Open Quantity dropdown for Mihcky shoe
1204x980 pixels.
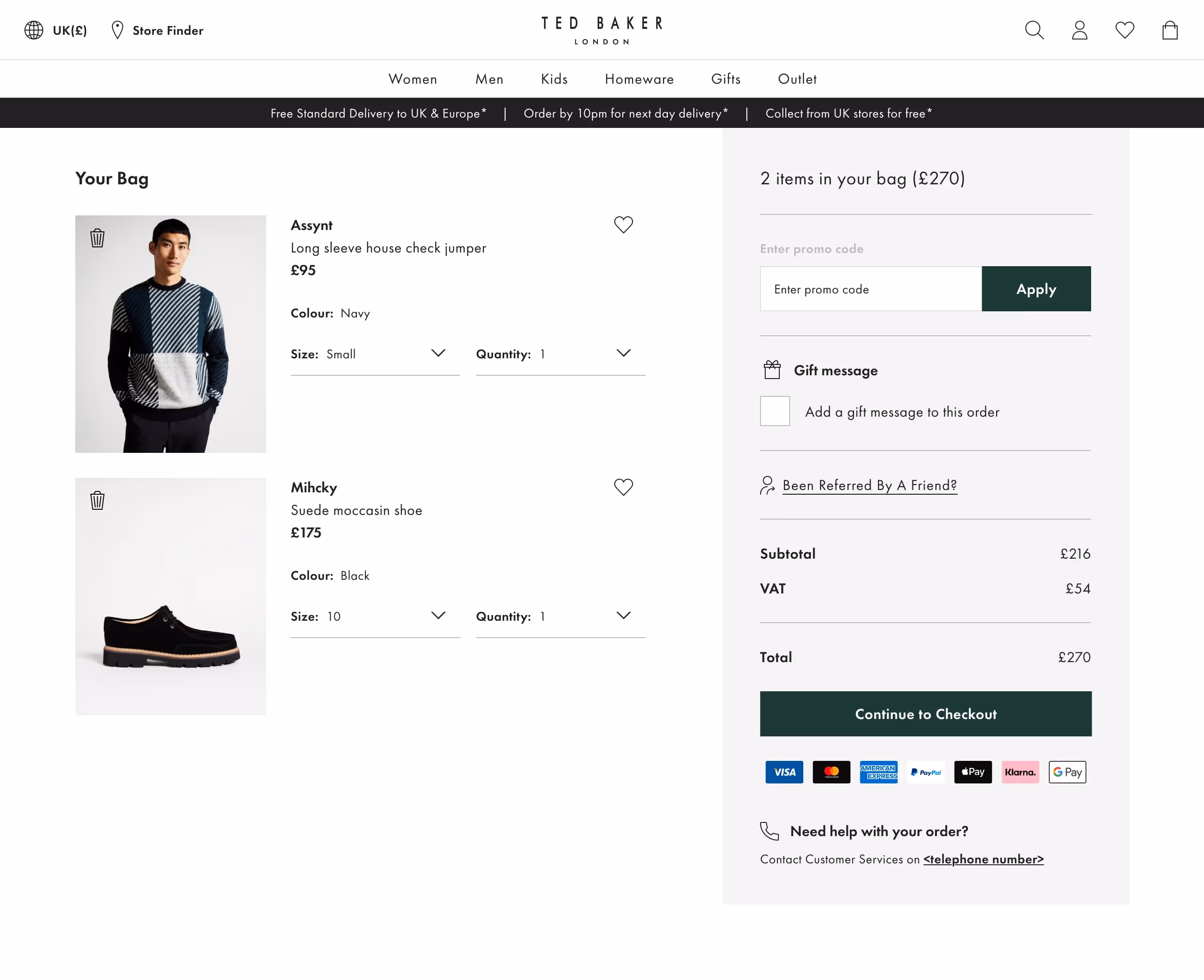[561, 616]
